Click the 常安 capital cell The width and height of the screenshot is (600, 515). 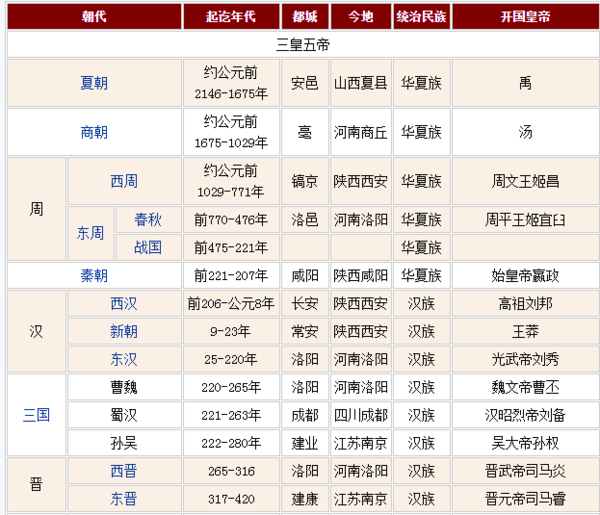305,331
